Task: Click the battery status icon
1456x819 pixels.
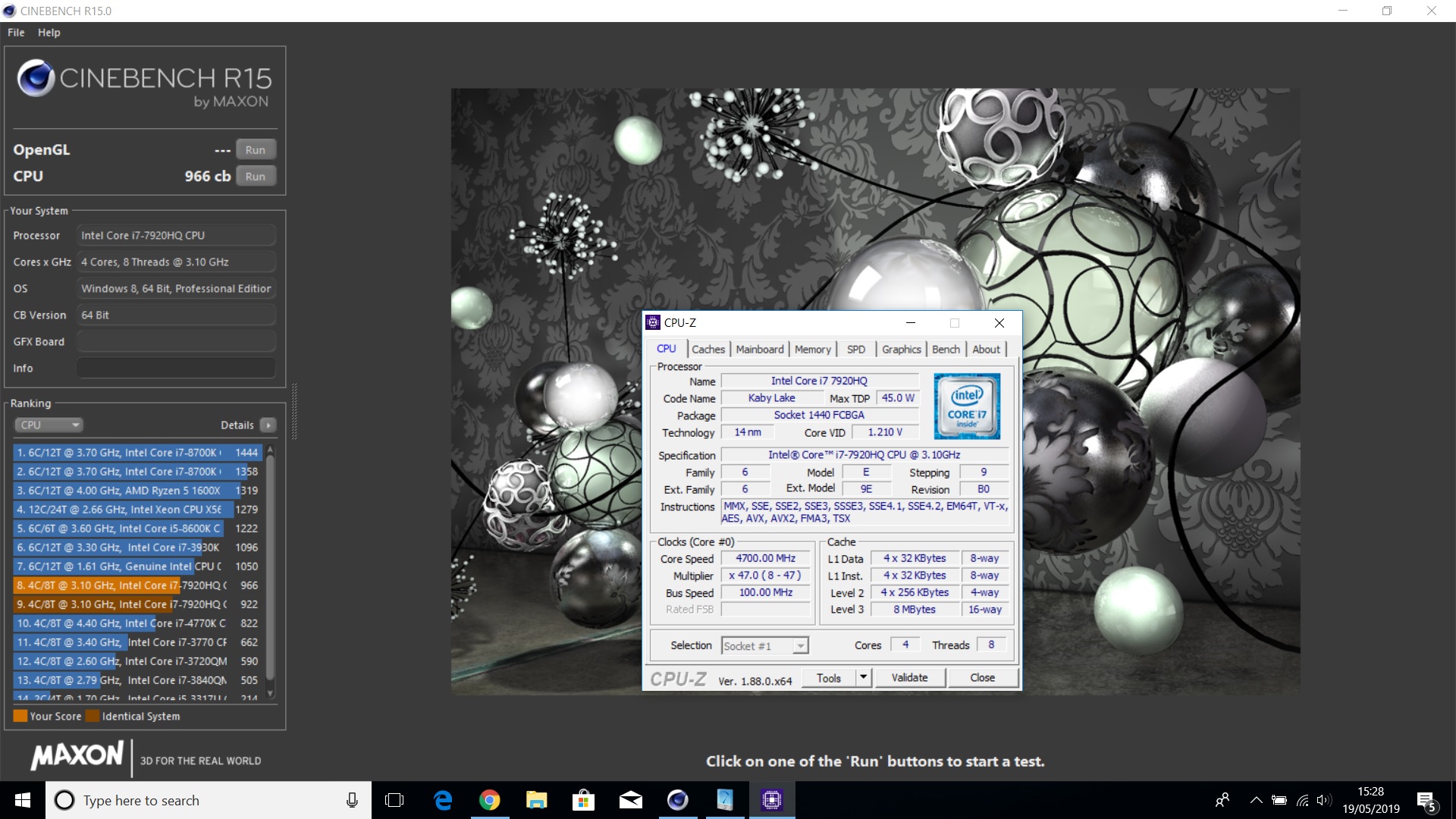Action: [1279, 800]
